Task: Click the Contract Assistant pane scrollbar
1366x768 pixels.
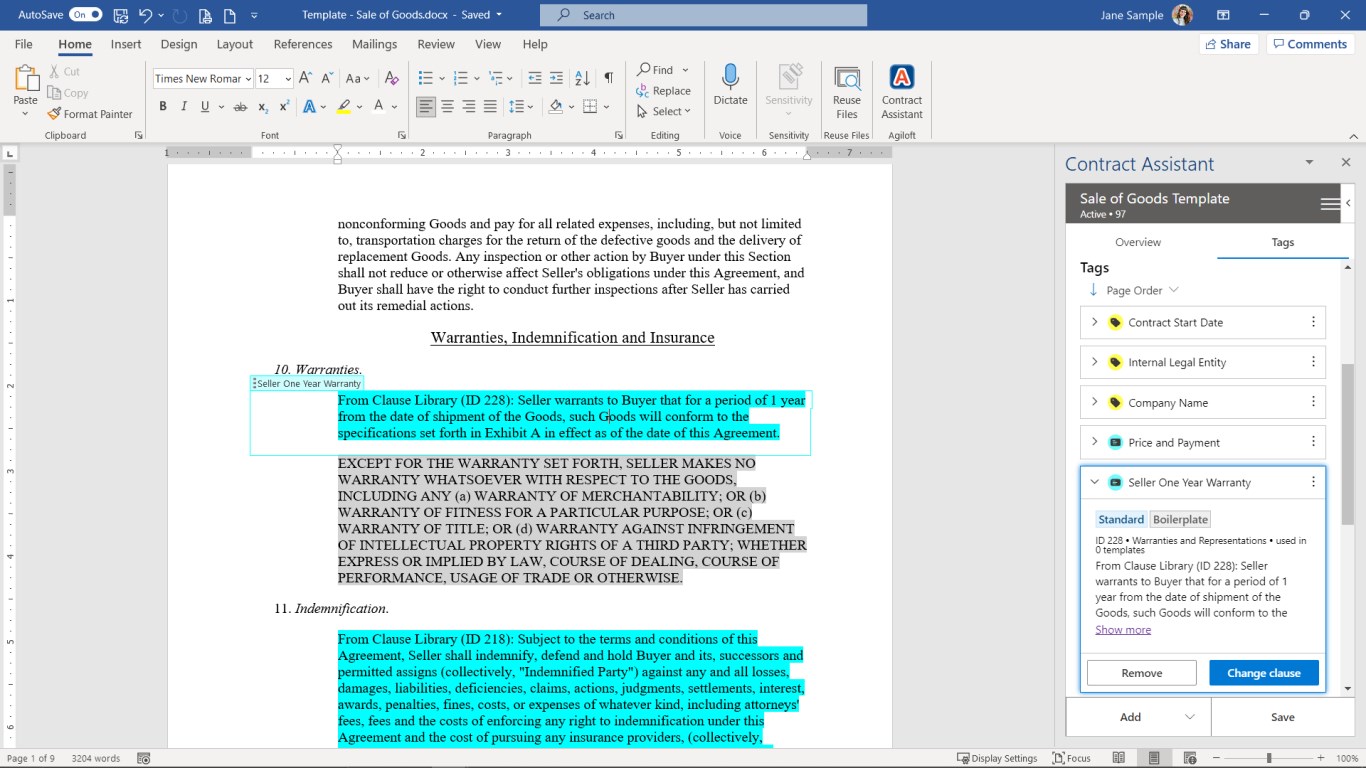Action: click(1348, 444)
